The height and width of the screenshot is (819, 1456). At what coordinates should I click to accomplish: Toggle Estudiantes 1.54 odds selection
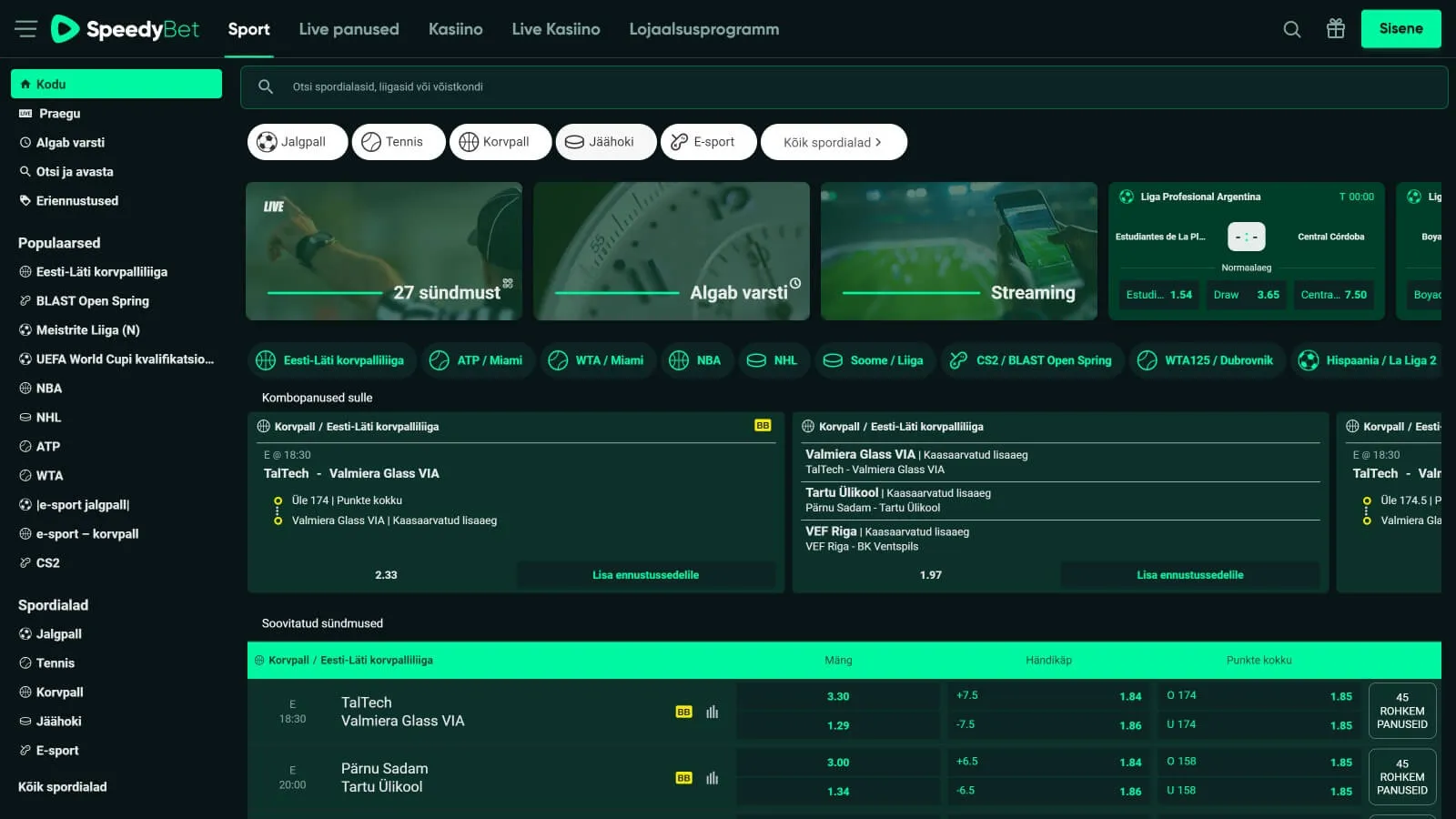(1158, 295)
